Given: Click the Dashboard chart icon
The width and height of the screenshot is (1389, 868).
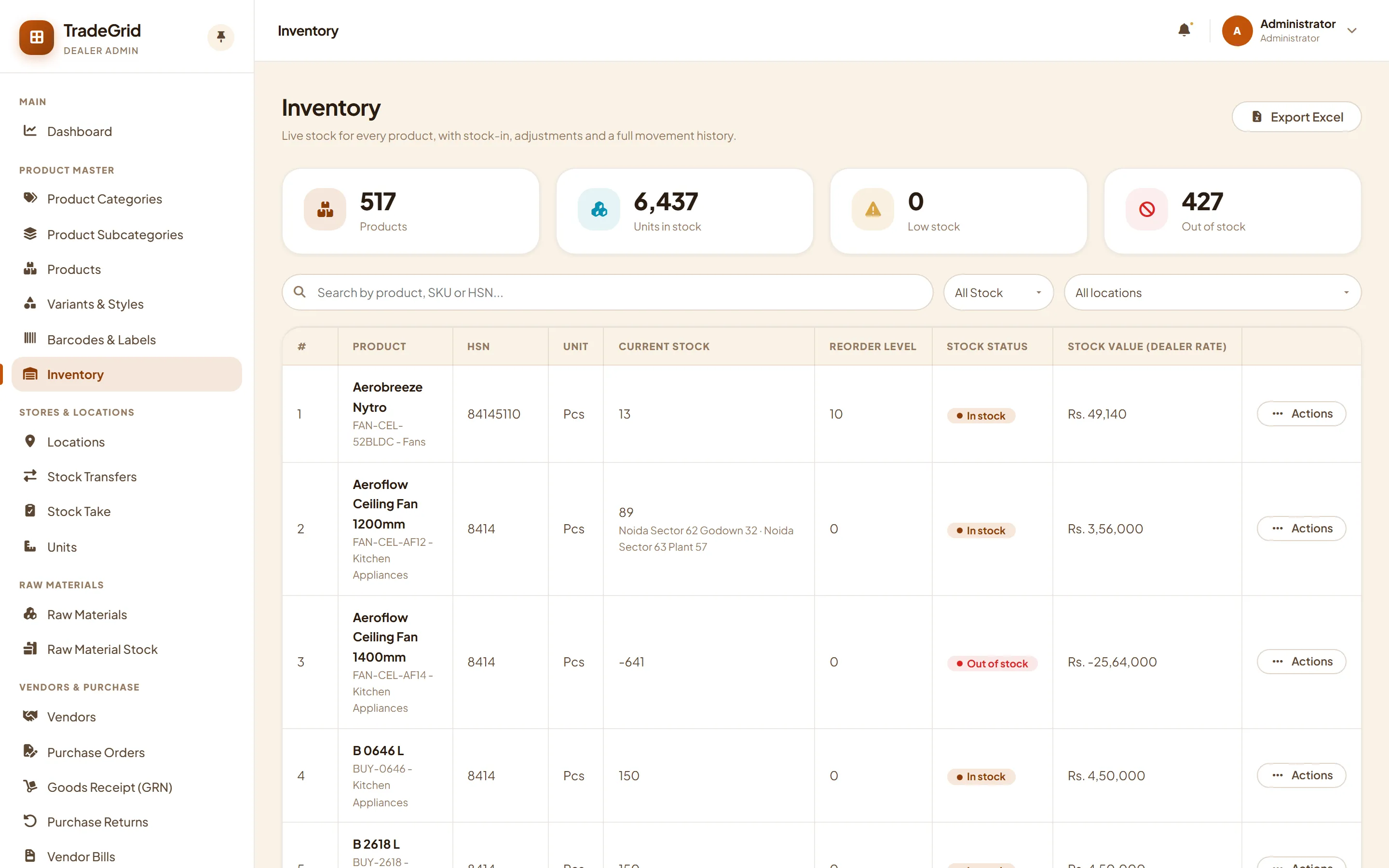Looking at the screenshot, I should tap(30, 131).
